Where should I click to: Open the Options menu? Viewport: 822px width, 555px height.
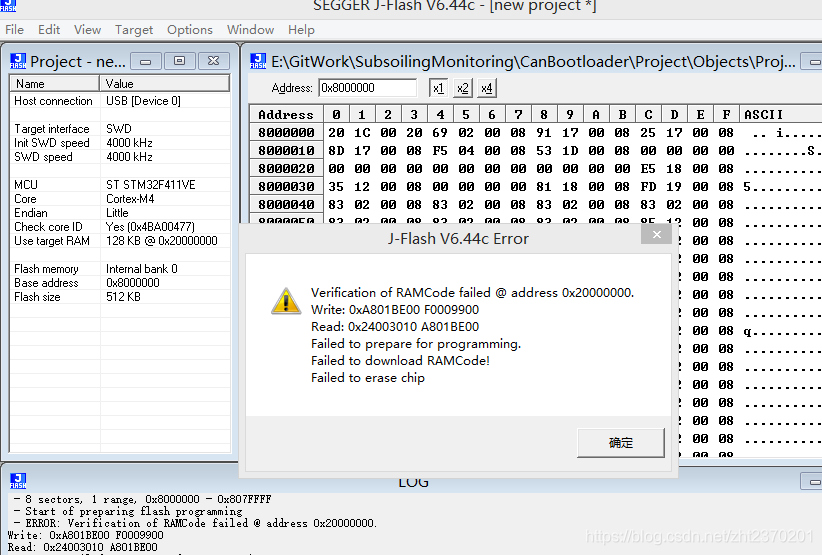click(190, 30)
